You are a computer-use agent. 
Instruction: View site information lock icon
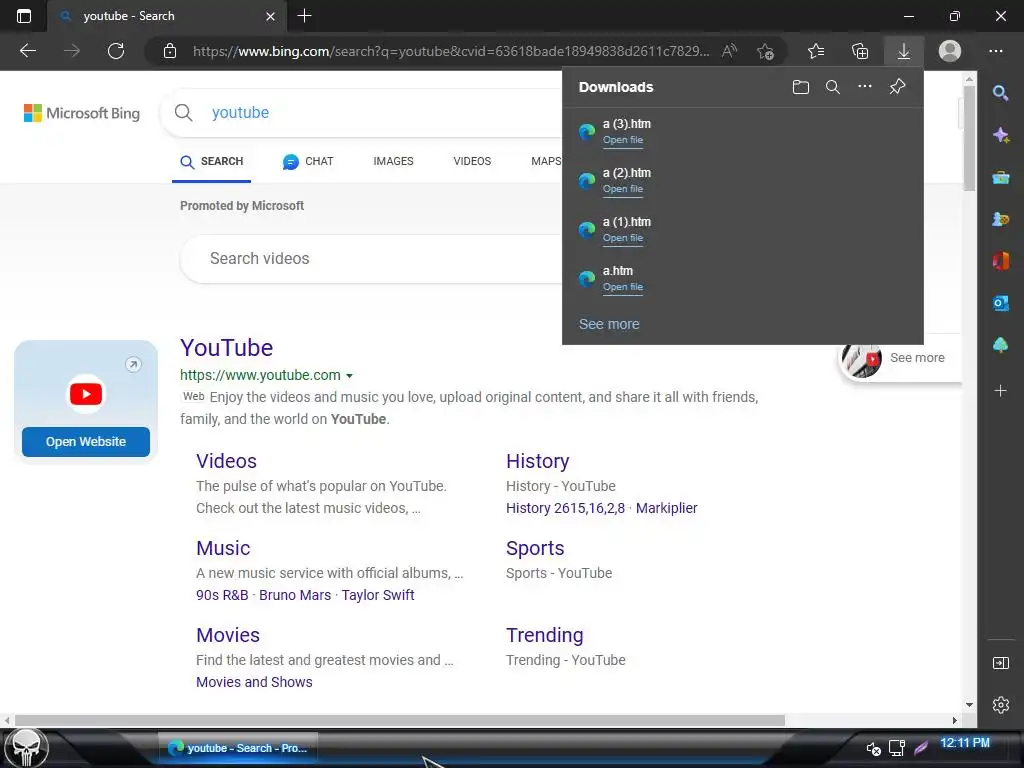coord(170,51)
